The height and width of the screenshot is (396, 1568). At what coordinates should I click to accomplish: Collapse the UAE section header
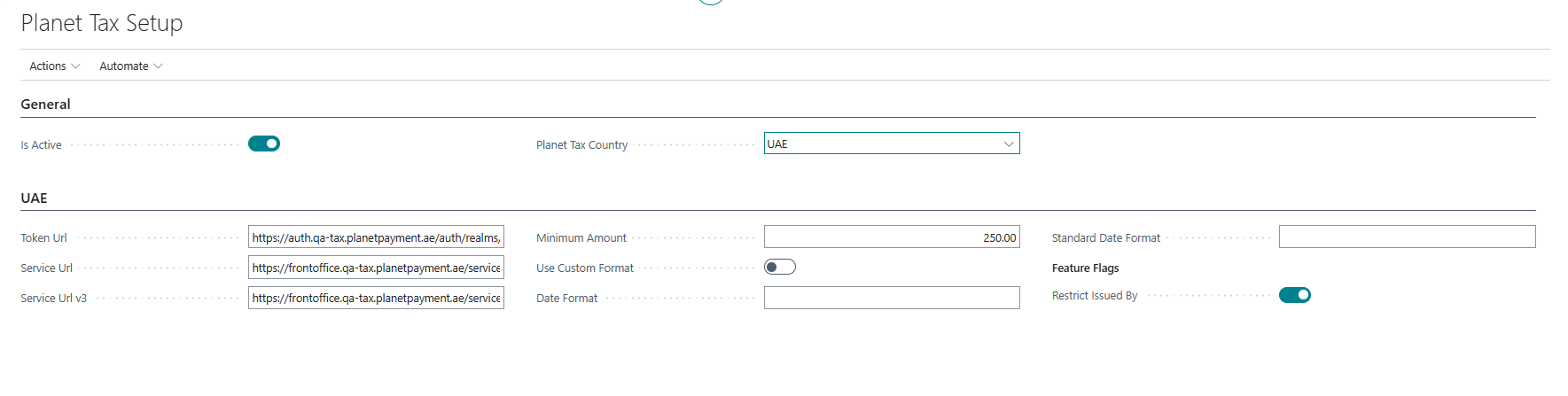[x=35, y=198]
